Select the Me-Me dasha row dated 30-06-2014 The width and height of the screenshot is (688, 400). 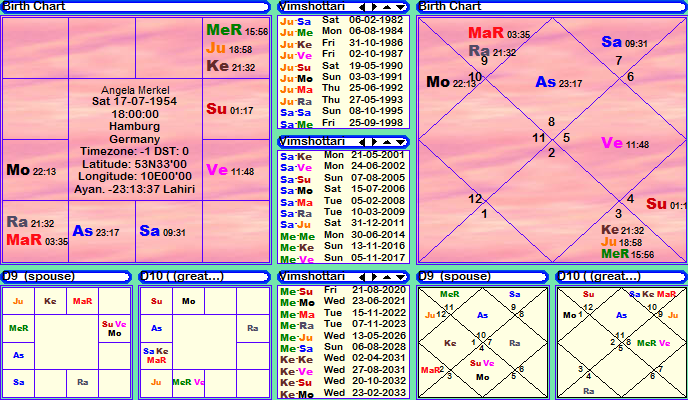(342, 235)
